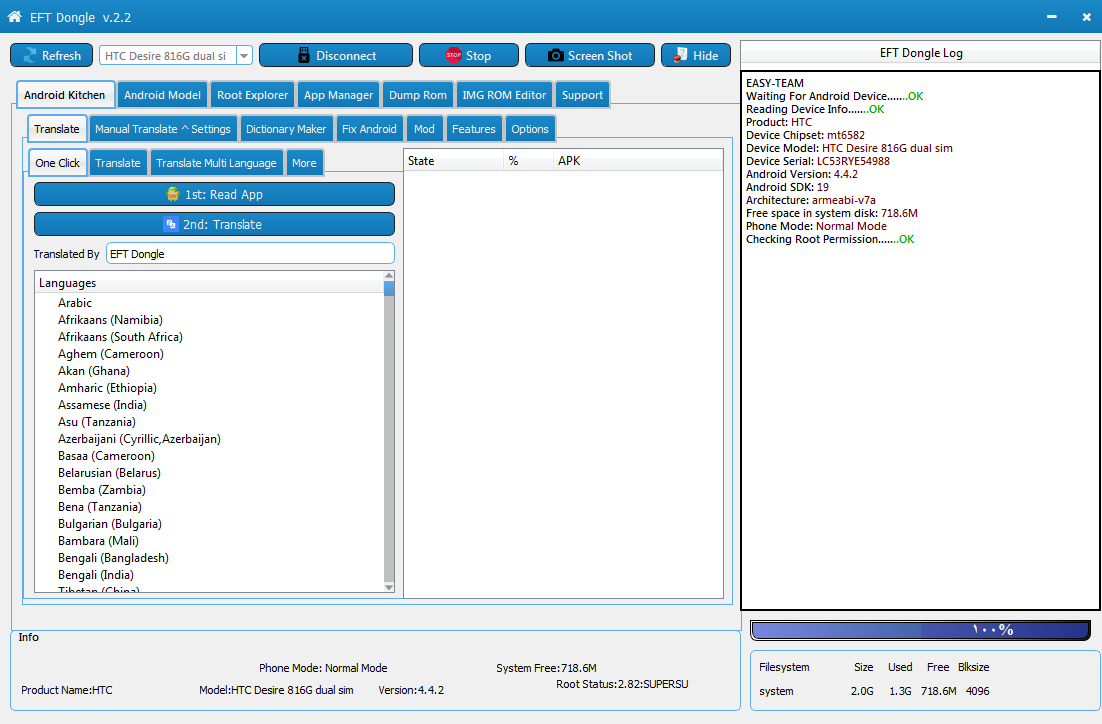Click the Hide button
1102x724 pixels.
tap(696, 56)
